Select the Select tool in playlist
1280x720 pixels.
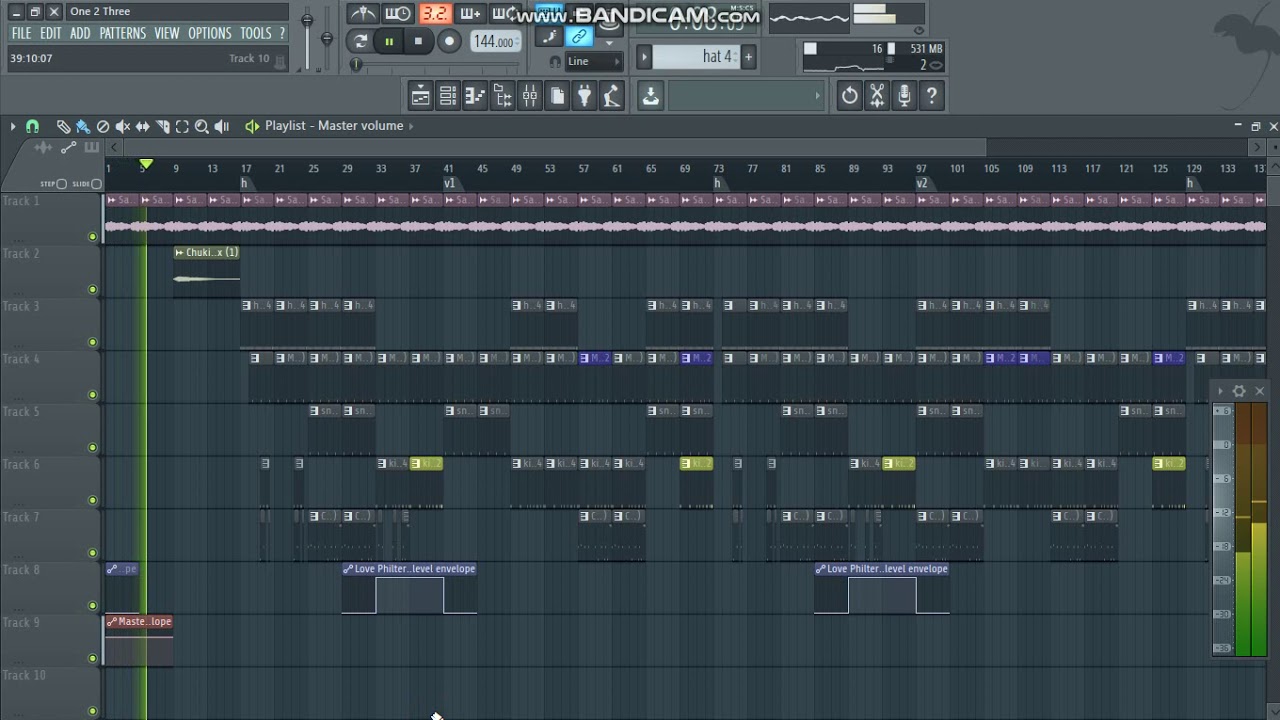pyautogui.click(x=182, y=126)
